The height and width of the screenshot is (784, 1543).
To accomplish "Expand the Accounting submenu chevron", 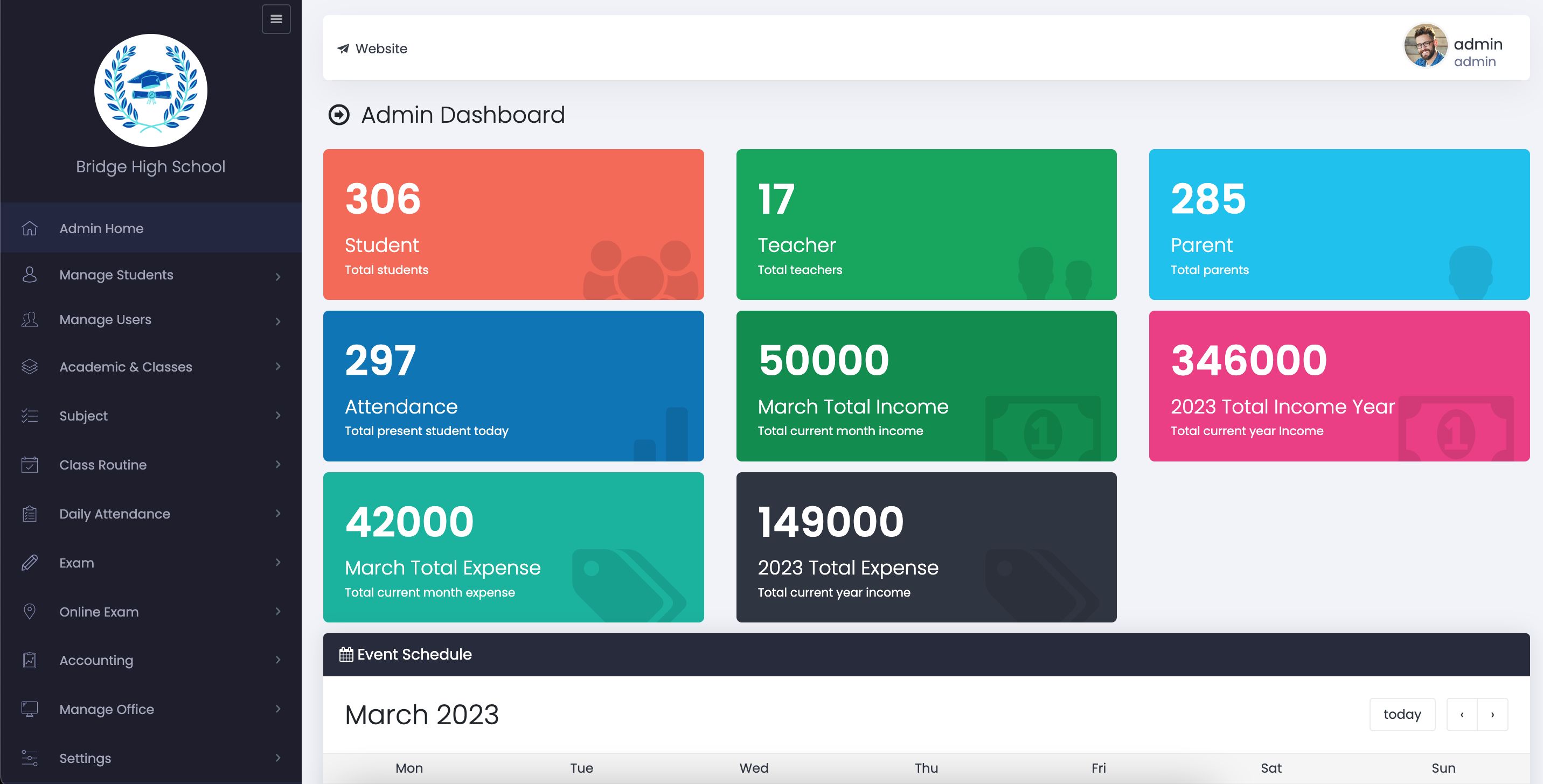I will pyautogui.click(x=278, y=660).
